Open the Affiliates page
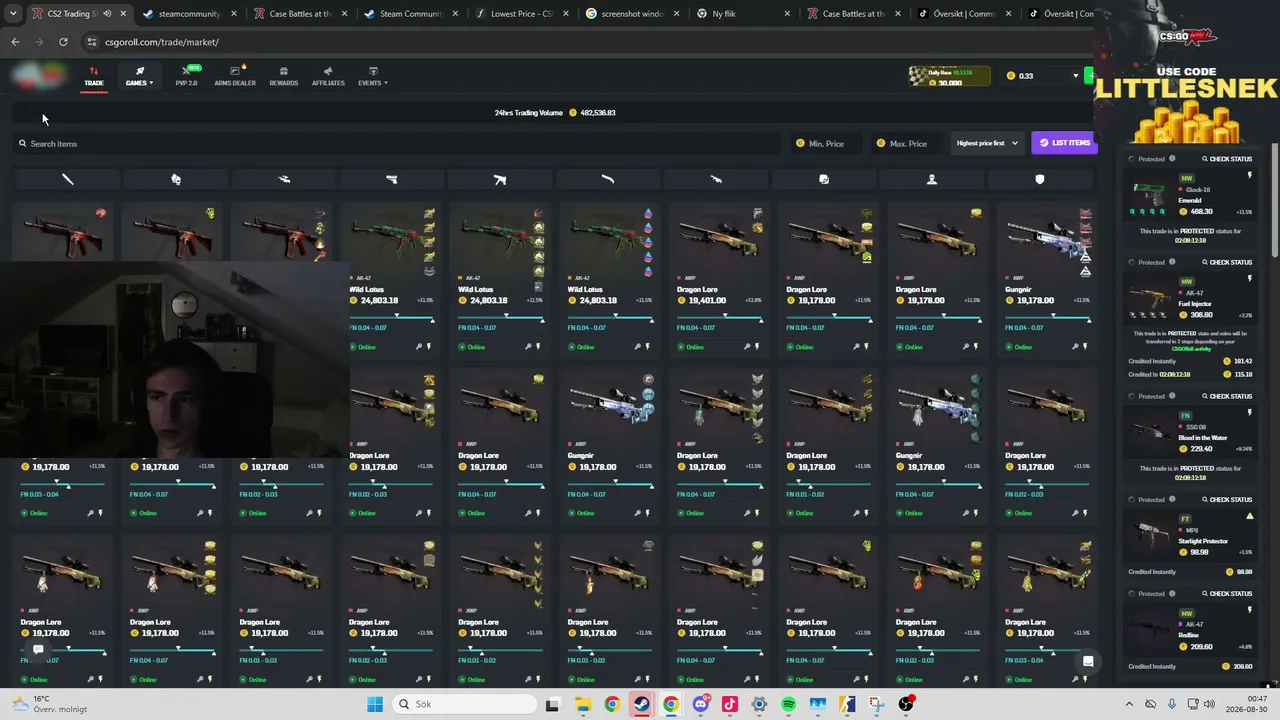The width and height of the screenshot is (1280, 720). tap(328, 76)
